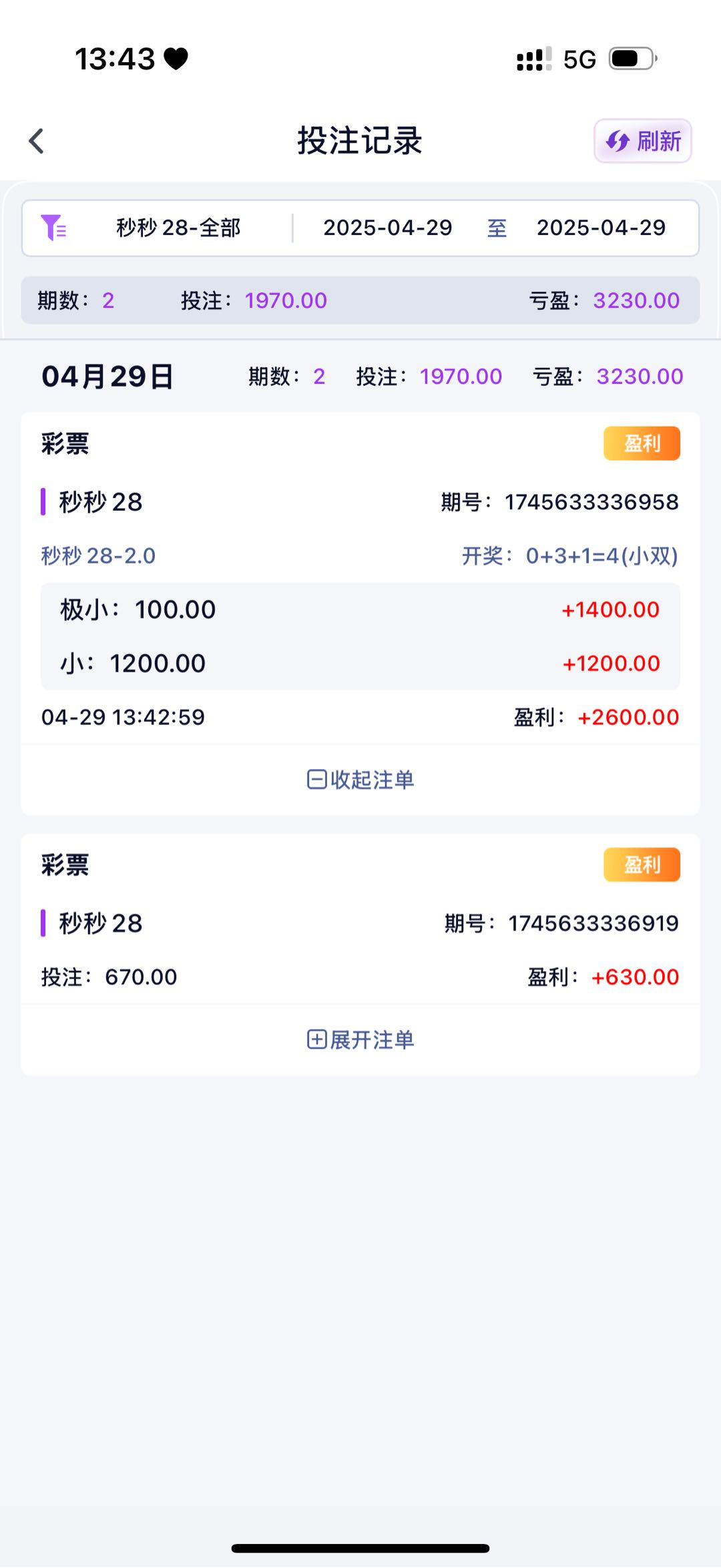Click the 秒秒28-2.0 link
Viewport: 721px width, 1568px height.
tap(98, 555)
